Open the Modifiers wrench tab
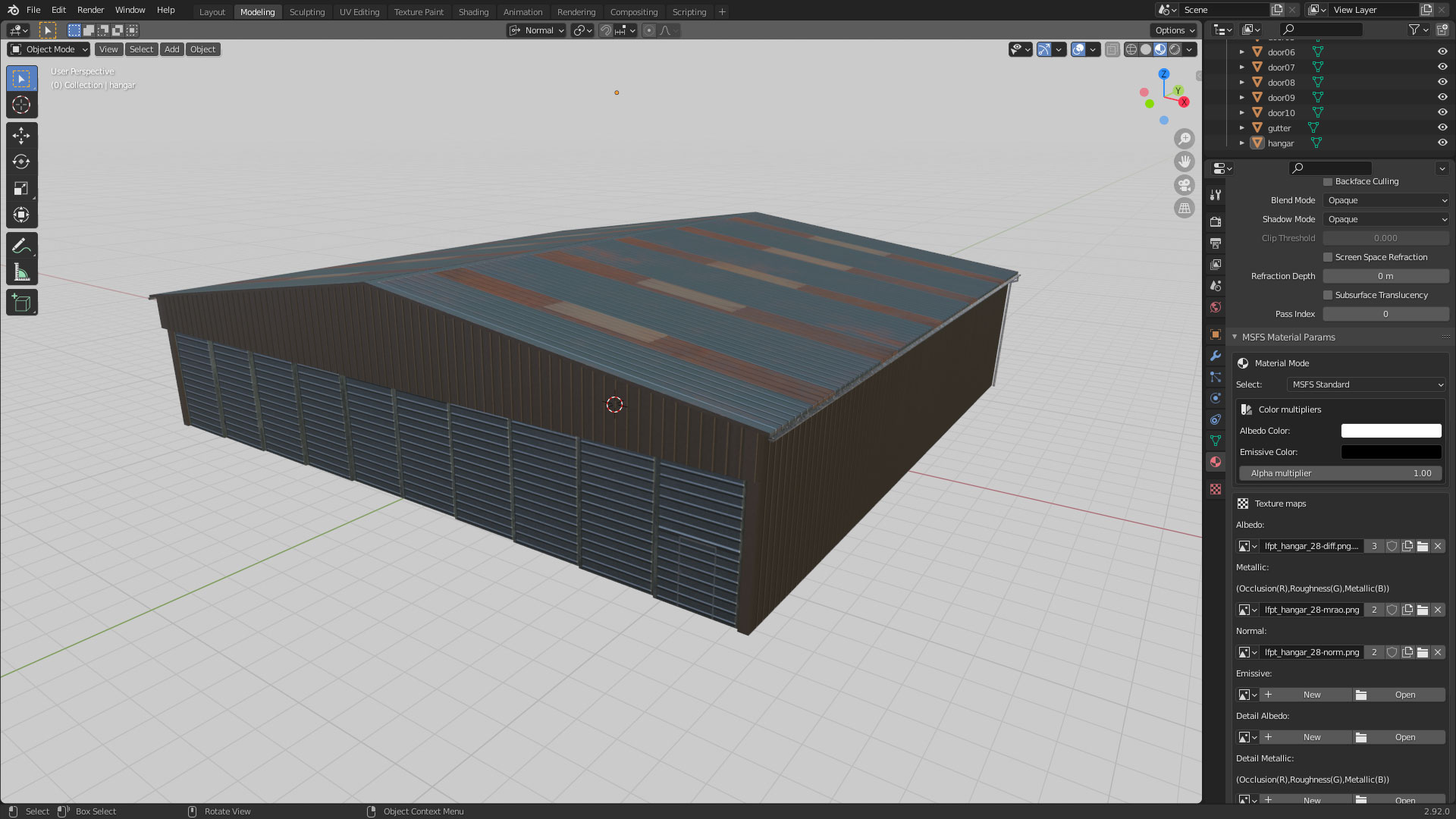This screenshot has height=819, width=1456. coord(1216,356)
